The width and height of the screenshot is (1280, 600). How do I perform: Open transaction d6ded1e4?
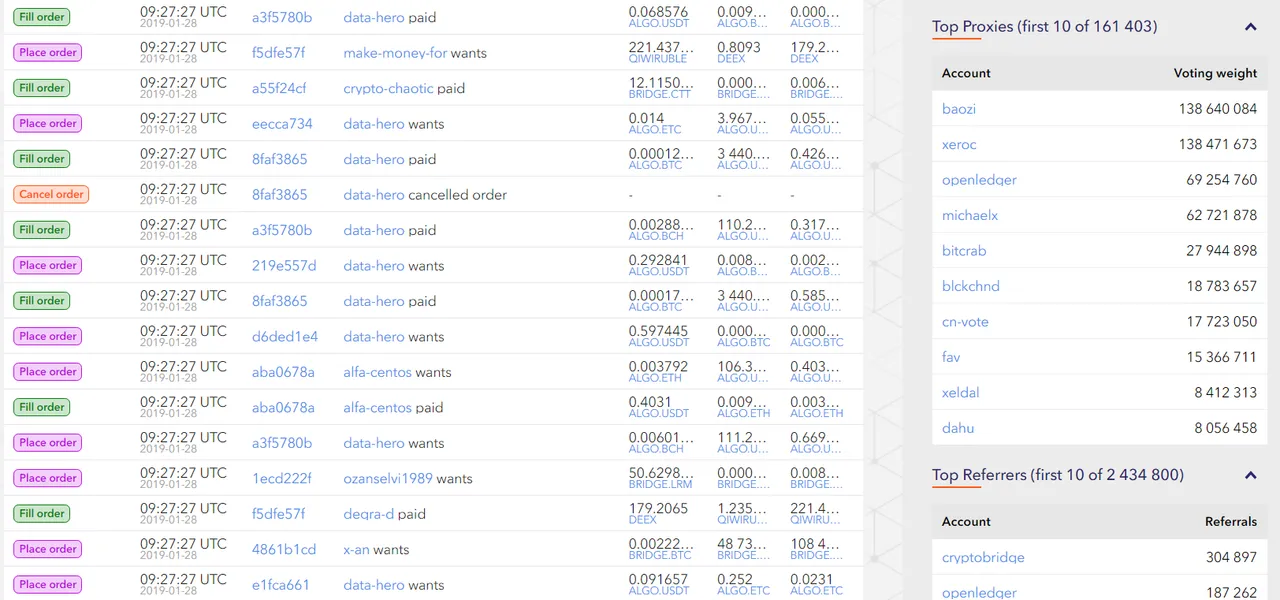pyautogui.click(x=285, y=337)
